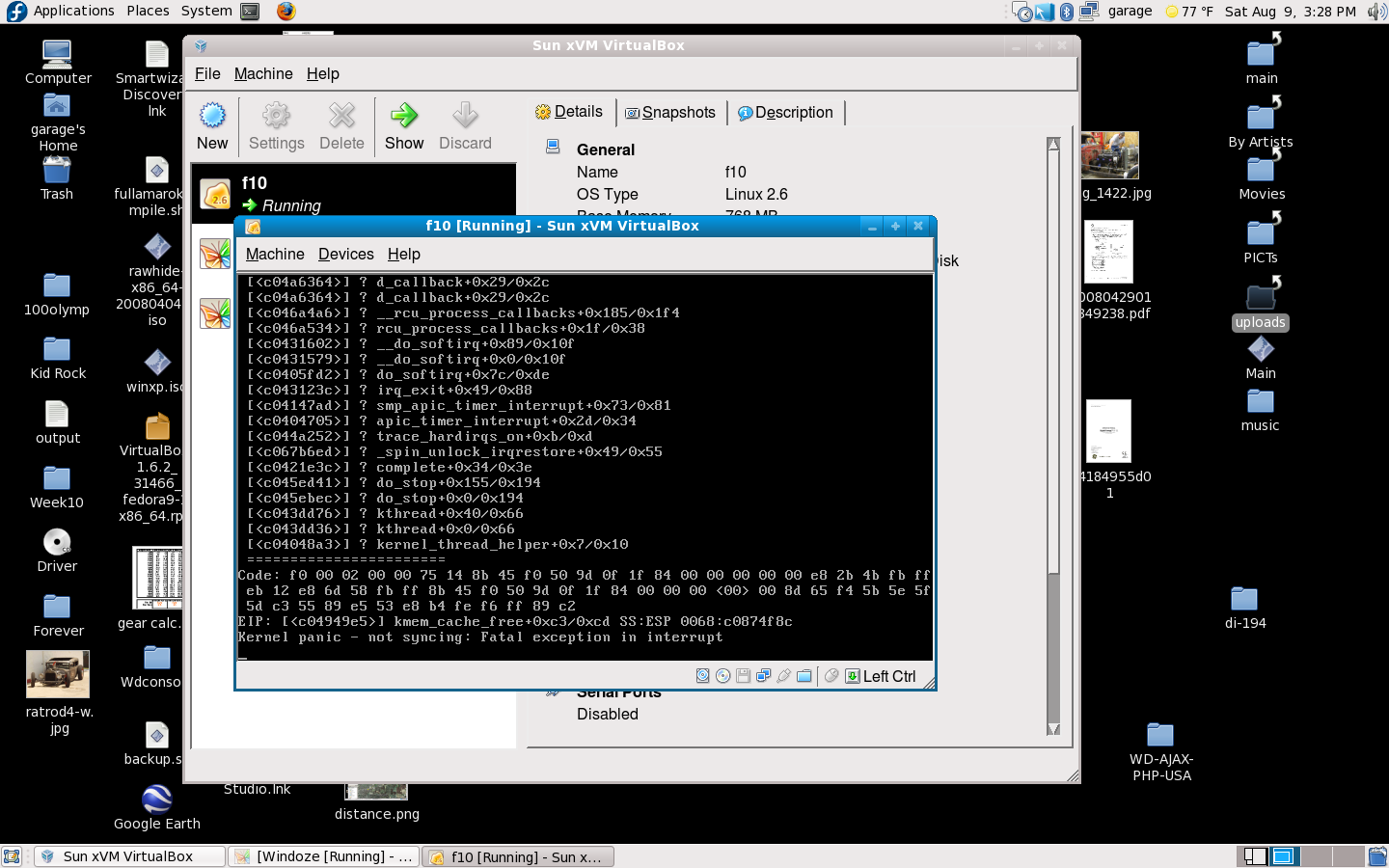Image resolution: width=1389 pixels, height=868 pixels.
Task: Launch the terminal from the top panel
Action: [250, 12]
